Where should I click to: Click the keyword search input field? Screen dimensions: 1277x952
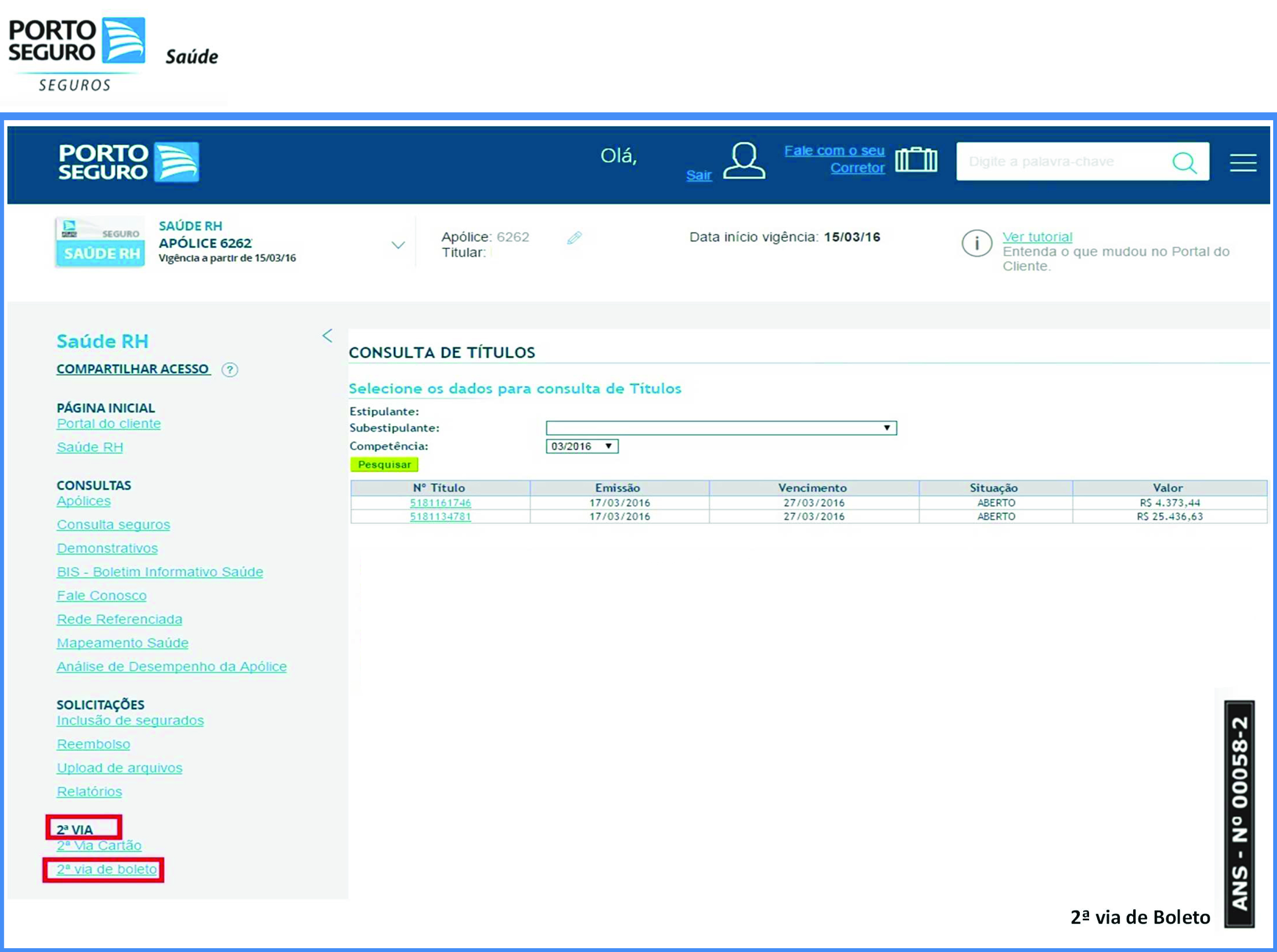pyautogui.click(x=1061, y=161)
